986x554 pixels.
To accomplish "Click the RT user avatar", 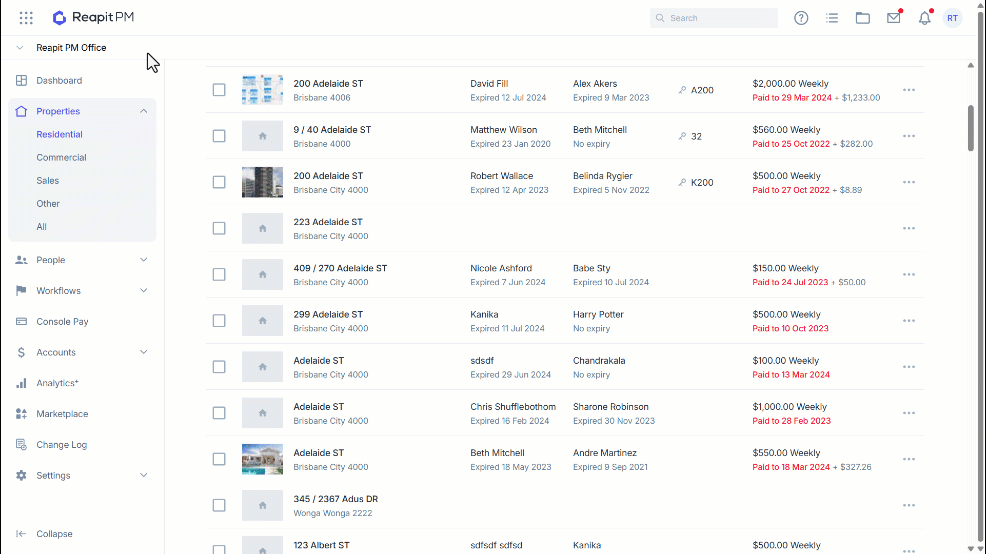I will click(x=953, y=18).
